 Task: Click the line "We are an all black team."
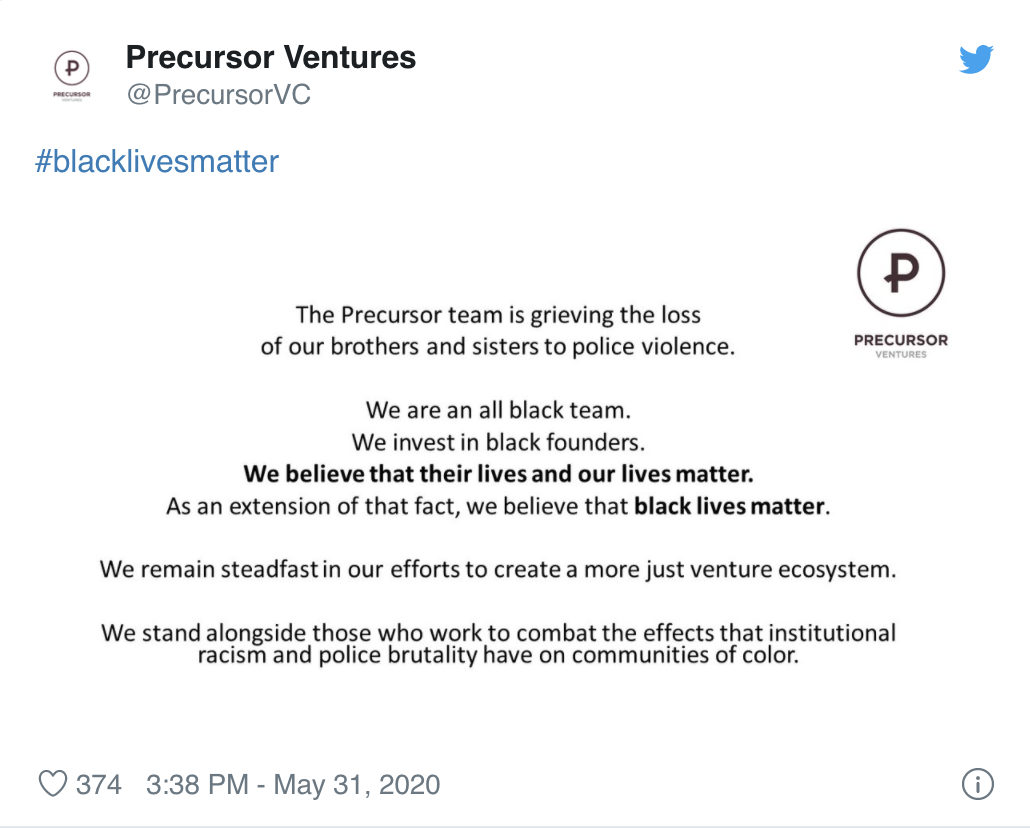coord(498,410)
